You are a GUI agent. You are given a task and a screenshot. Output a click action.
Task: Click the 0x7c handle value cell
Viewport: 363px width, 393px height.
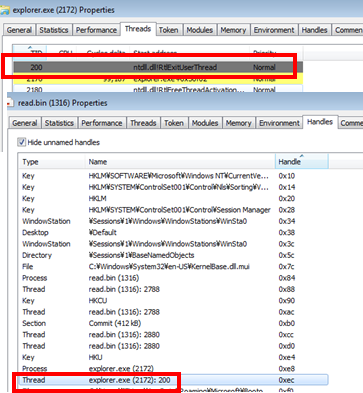[286, 266]
